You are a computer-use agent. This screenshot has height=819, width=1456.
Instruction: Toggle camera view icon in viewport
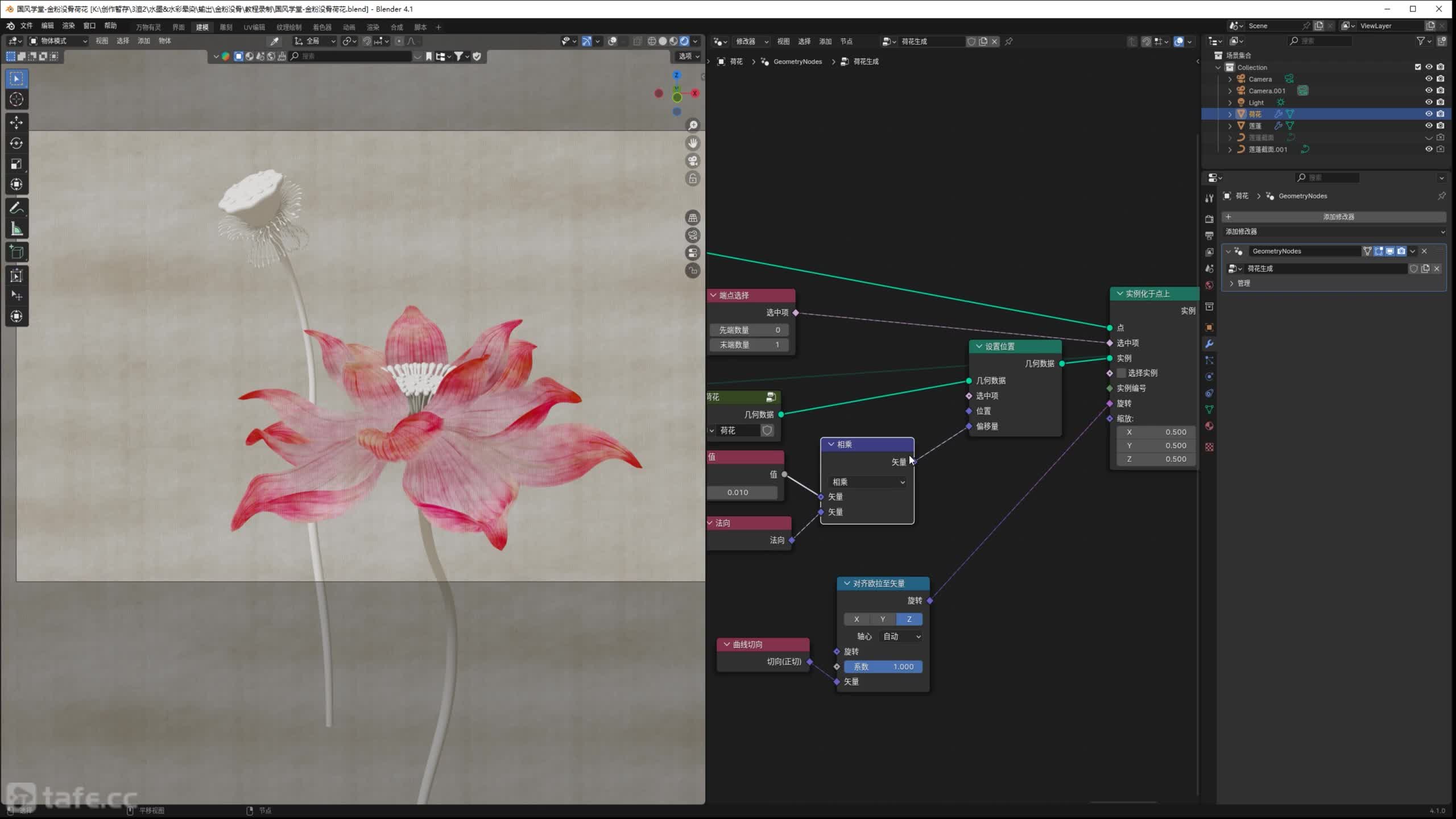pos(693,161)
